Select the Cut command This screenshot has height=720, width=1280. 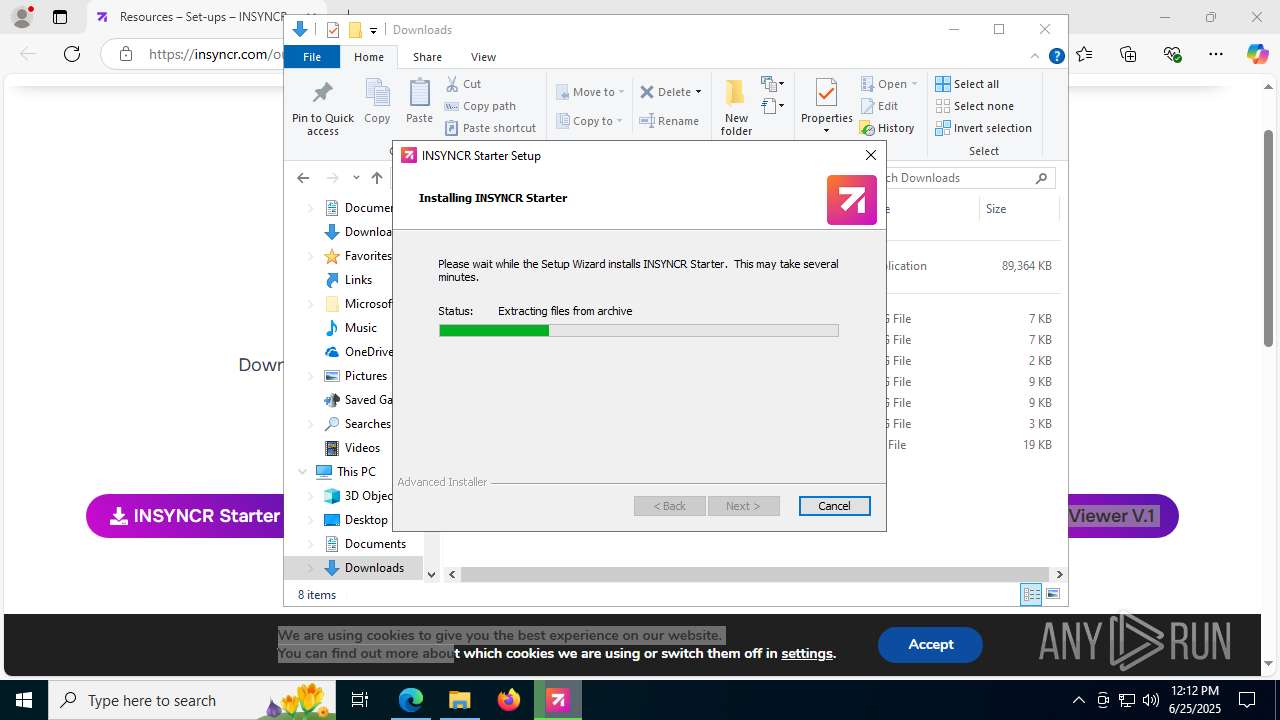click(x=463, y=84)
